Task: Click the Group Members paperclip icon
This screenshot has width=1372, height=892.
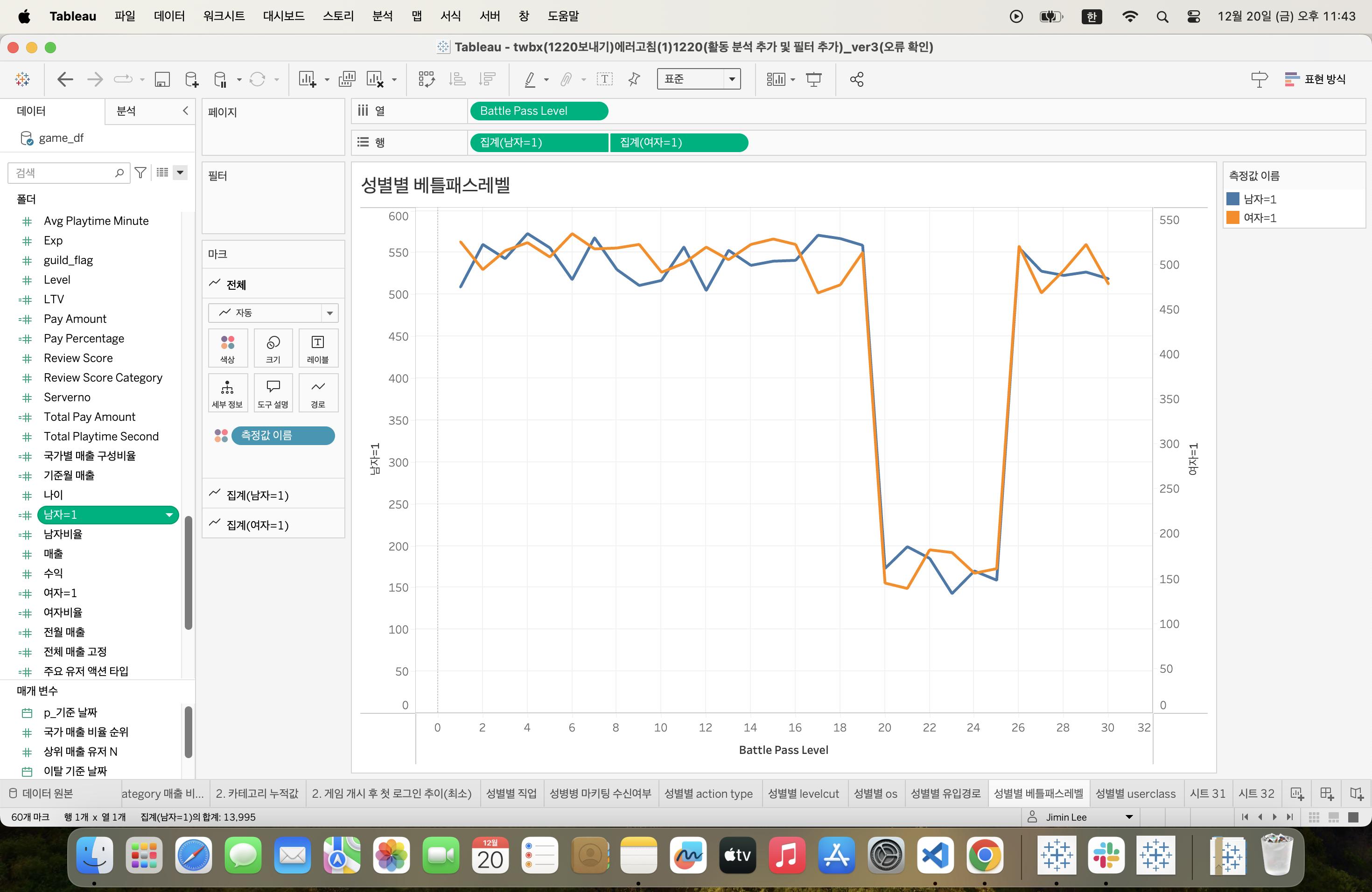Action: click(x=566, y=79)
